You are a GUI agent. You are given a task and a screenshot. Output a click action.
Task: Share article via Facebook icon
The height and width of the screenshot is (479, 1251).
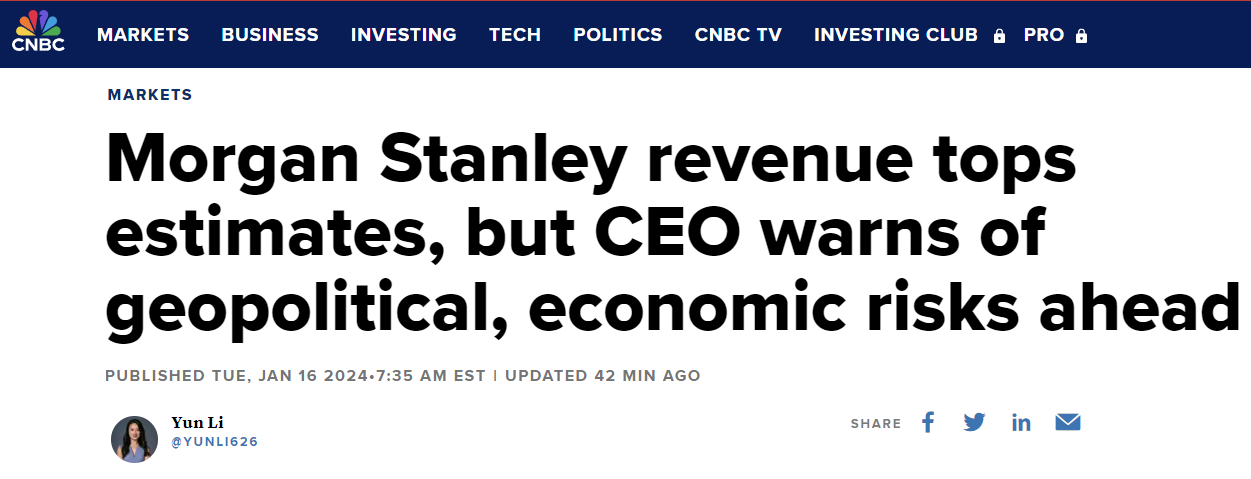coord(928,422)
